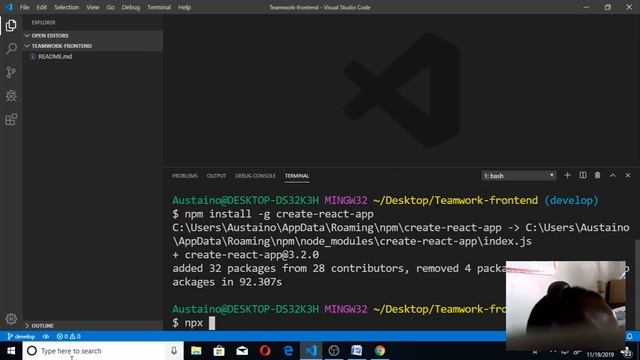Viewport: 640px width, 360px height.
Task: Click the taskbar icon right of OBS
Action: (x=357, y=351)
